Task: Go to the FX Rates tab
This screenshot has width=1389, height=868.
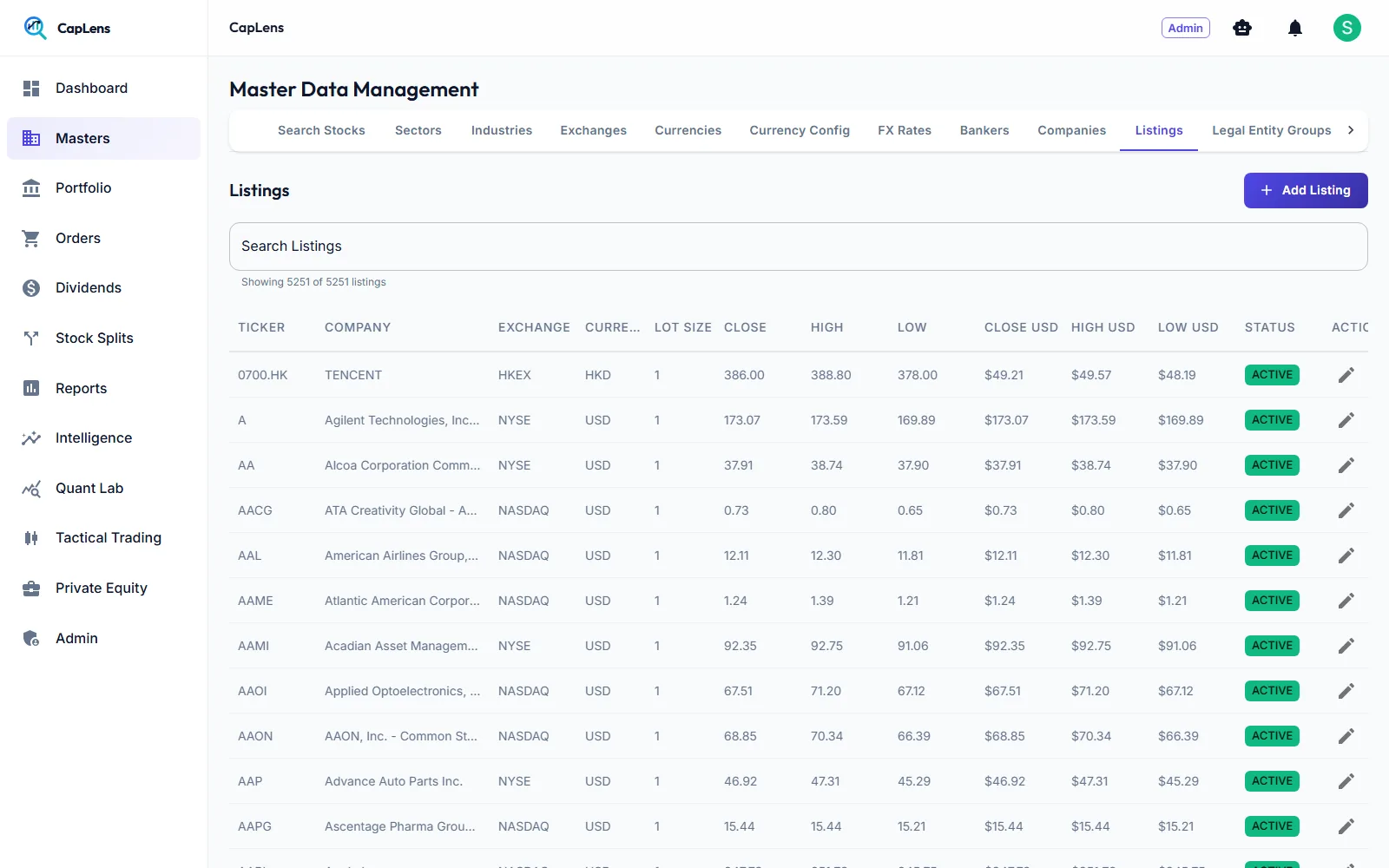Action: [x=905, y=130]
